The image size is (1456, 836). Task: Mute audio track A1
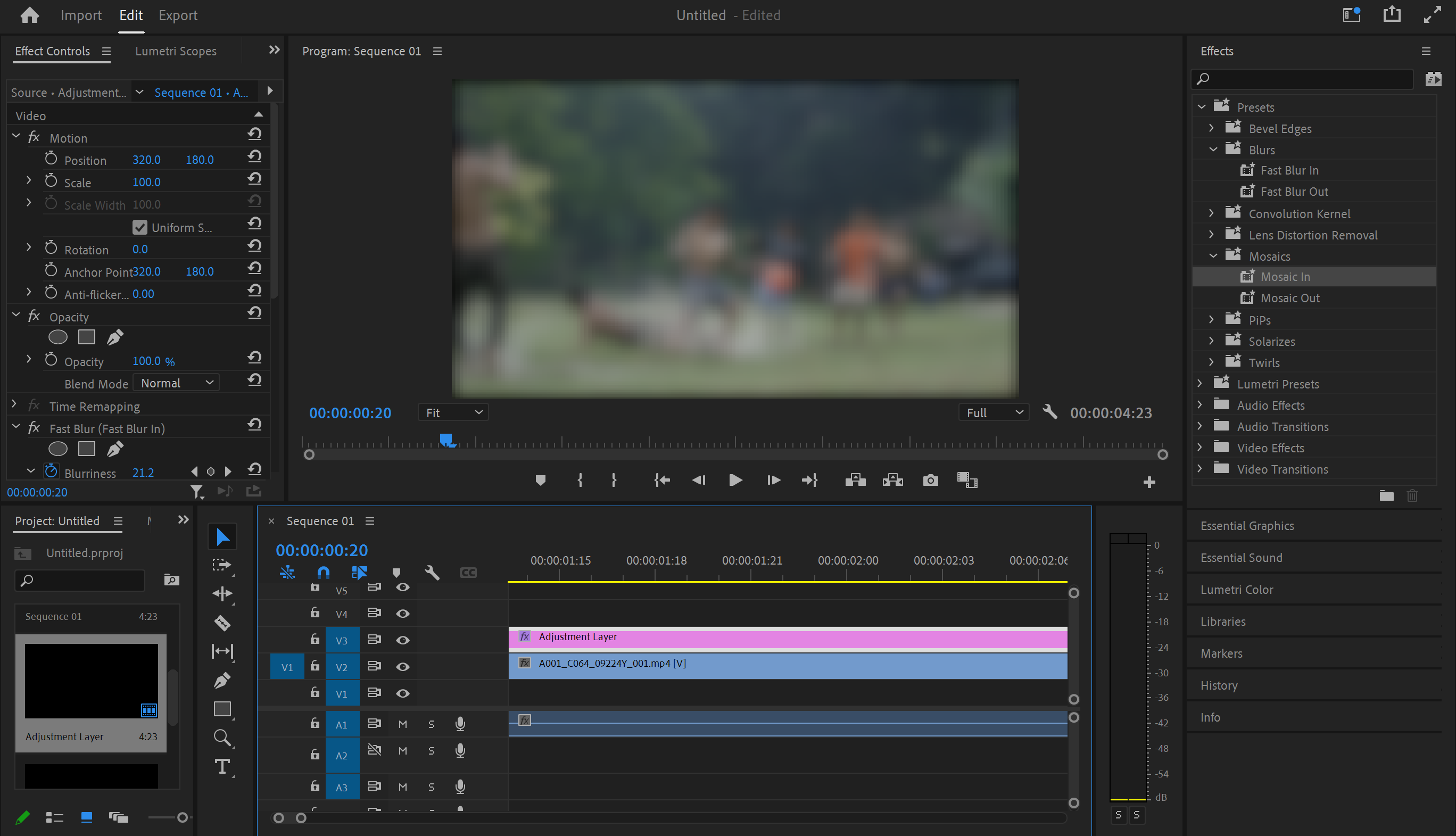tap(402, 724)
